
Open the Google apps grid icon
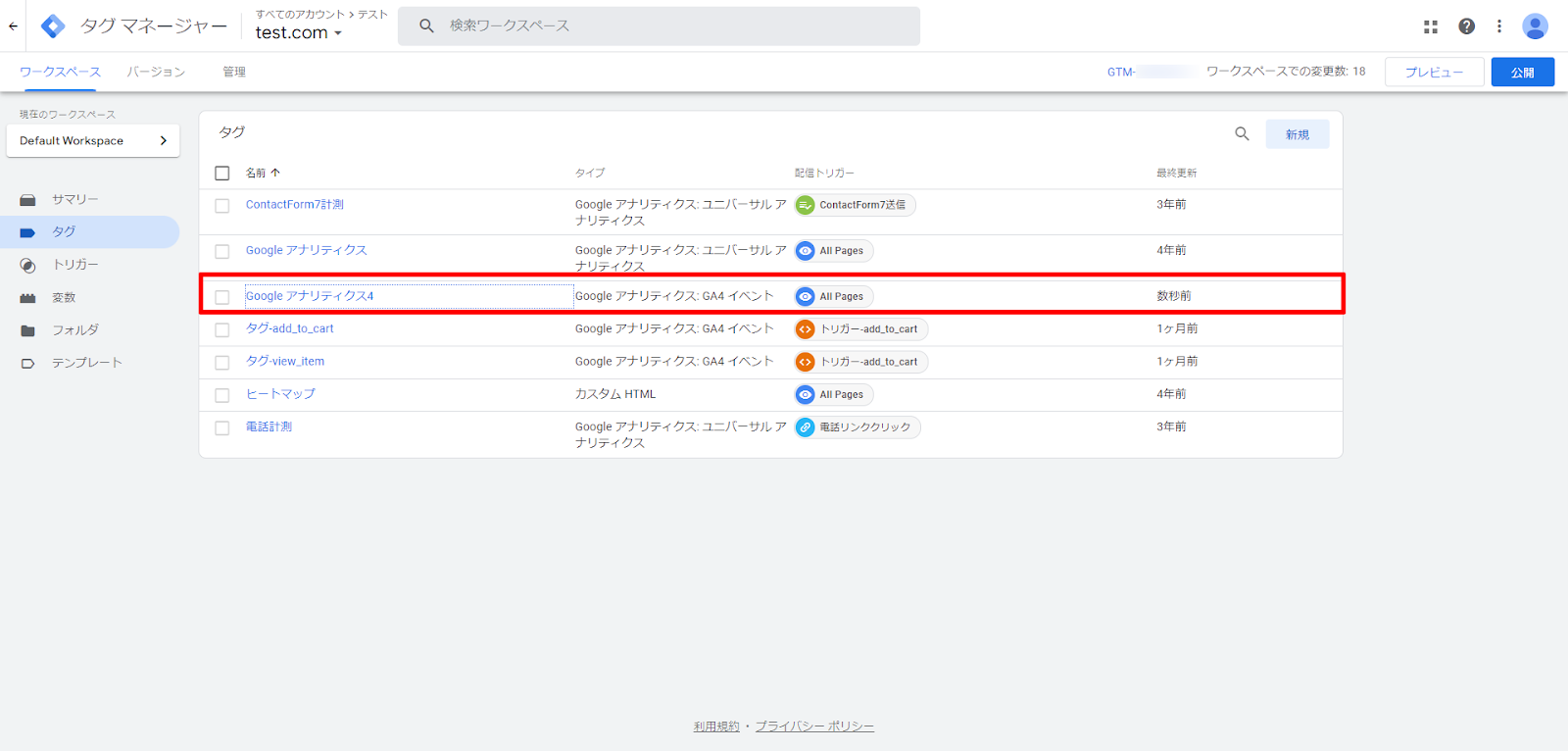tap(1431, 26)
